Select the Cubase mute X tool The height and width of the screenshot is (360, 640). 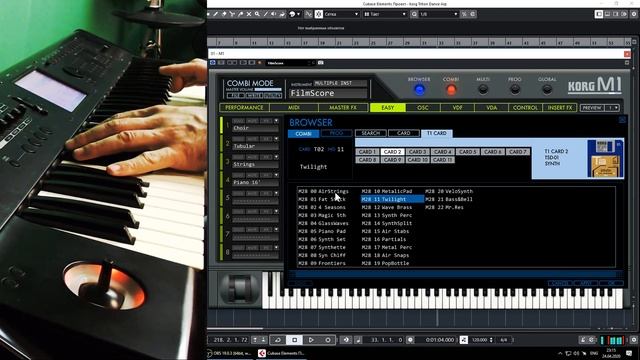click(249, 14)
